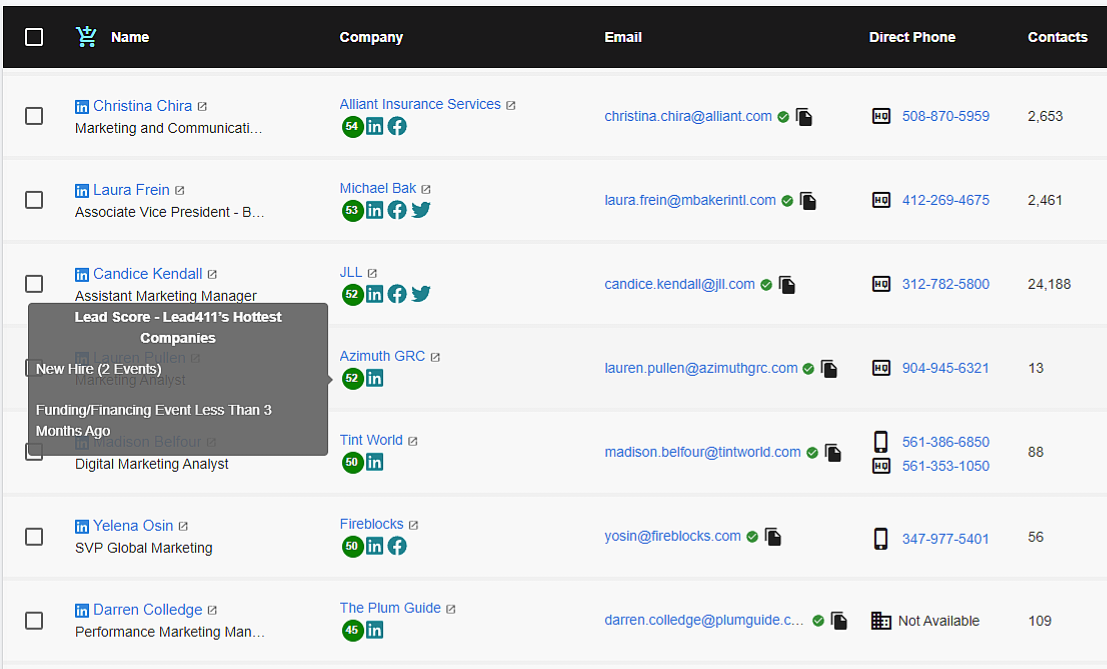Select the Darren Colledge row checkbox
1107x669 pixels.
pos(34,620)
